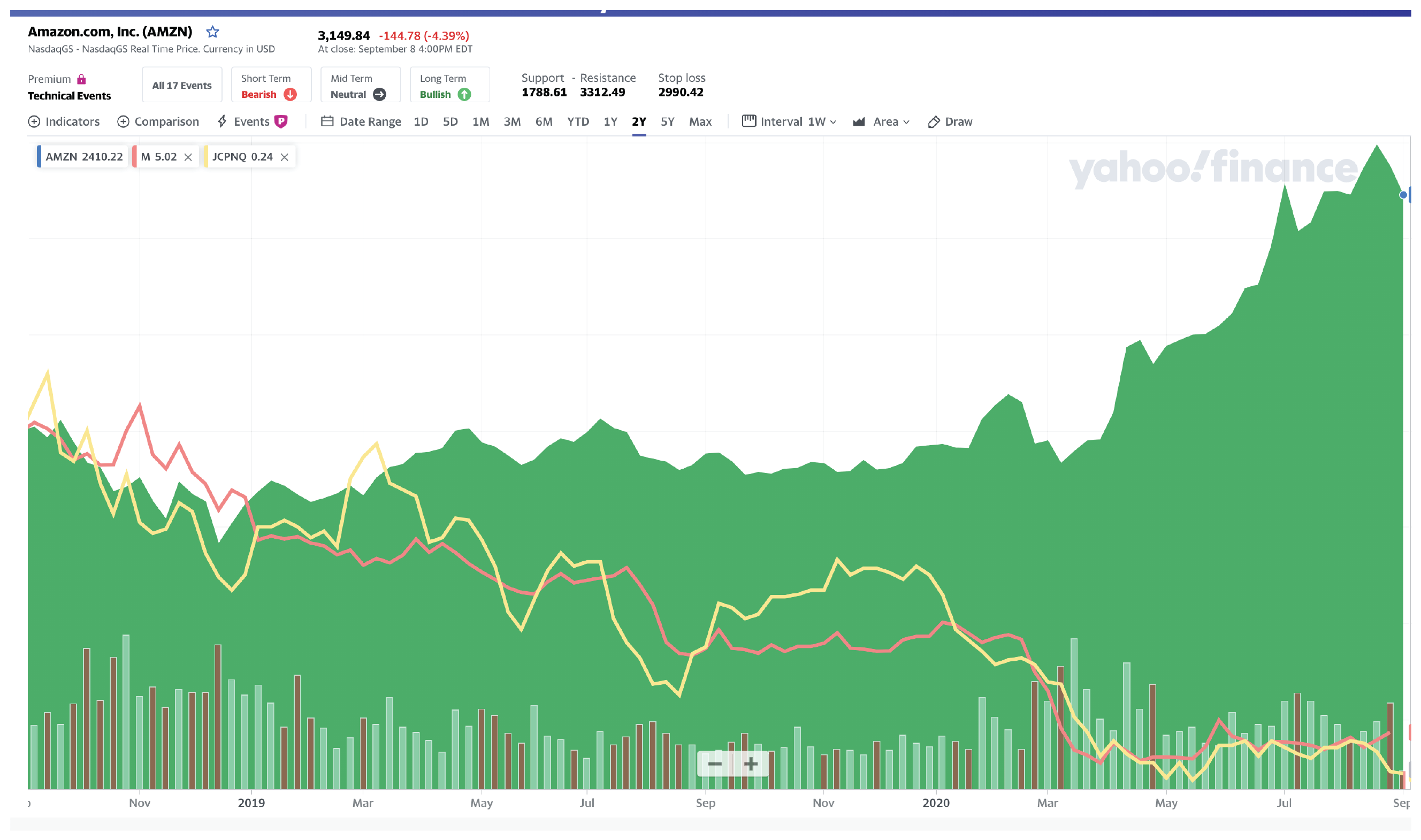Select the 2Y date range
The image size is (1421, 840).
pos(639,121)
